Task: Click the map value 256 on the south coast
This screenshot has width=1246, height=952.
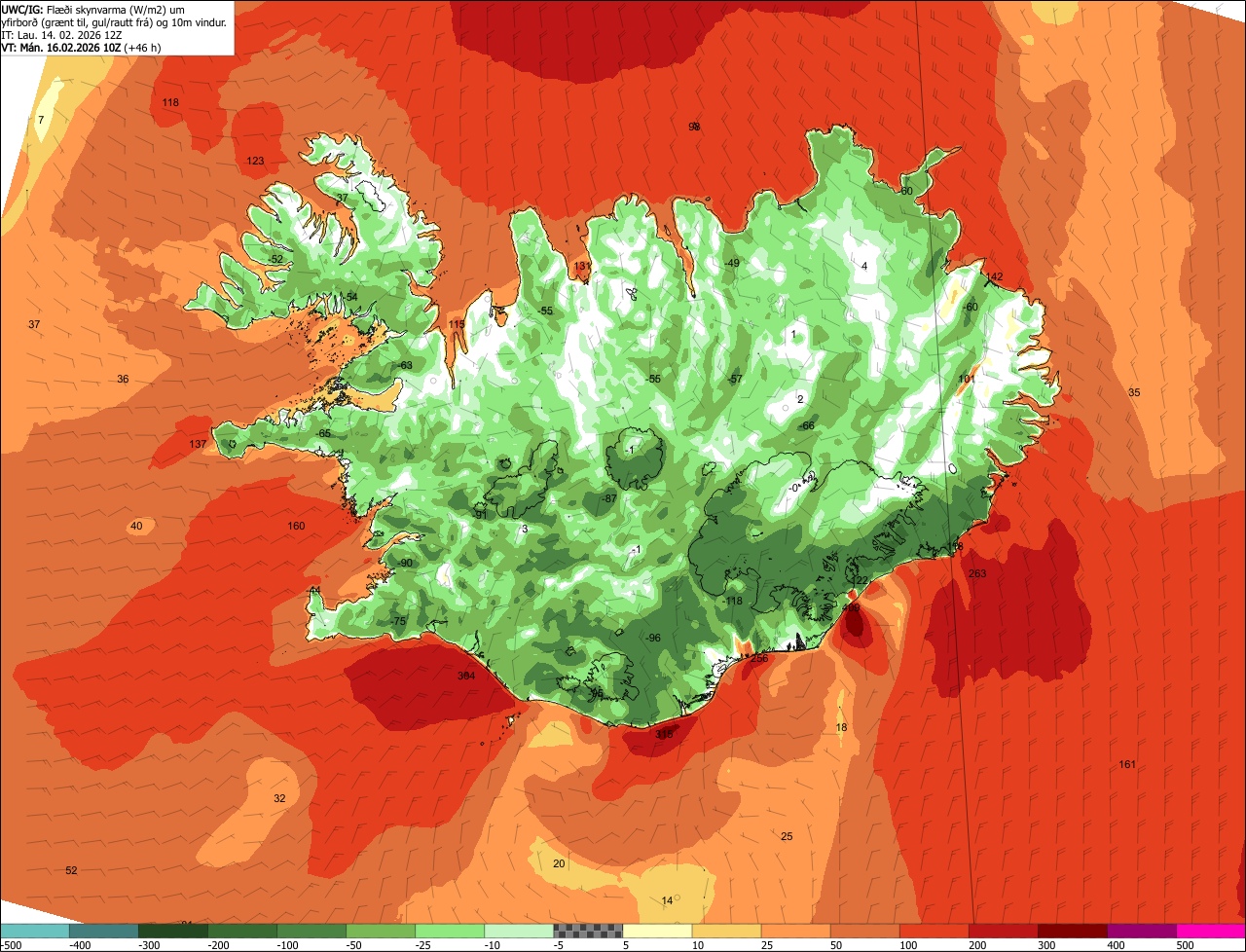Action: point(759,659)
